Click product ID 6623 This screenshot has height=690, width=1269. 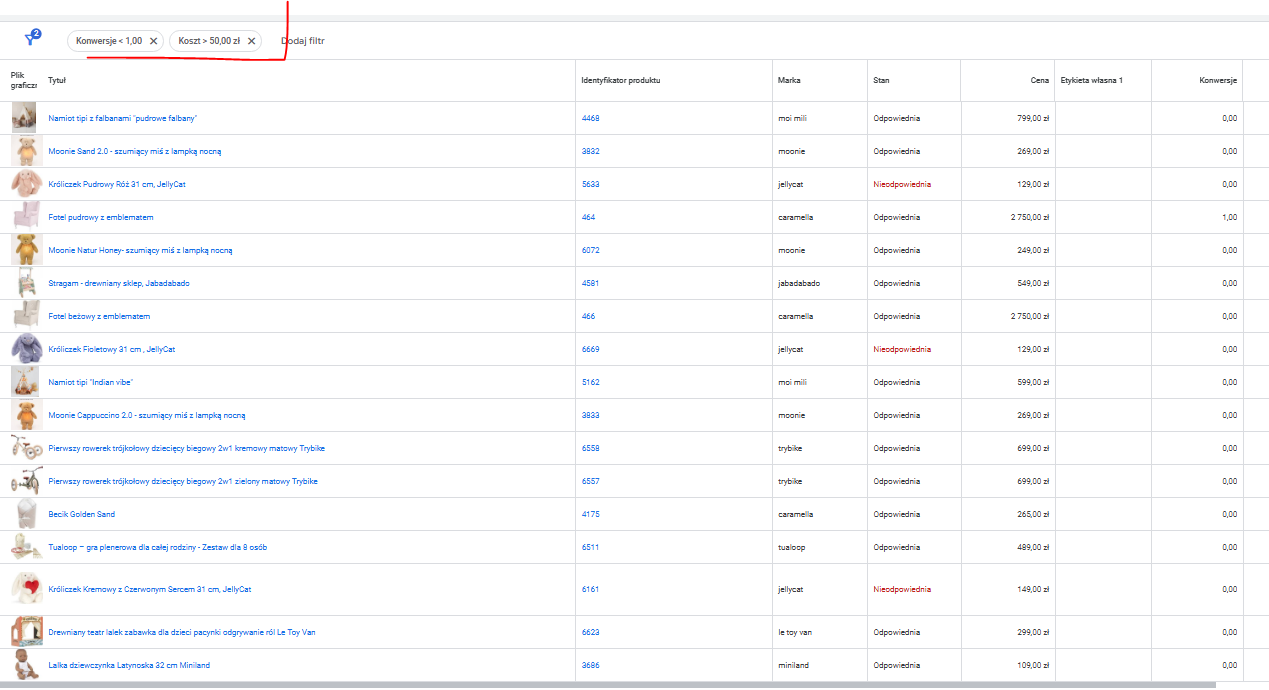pos(590,632)
